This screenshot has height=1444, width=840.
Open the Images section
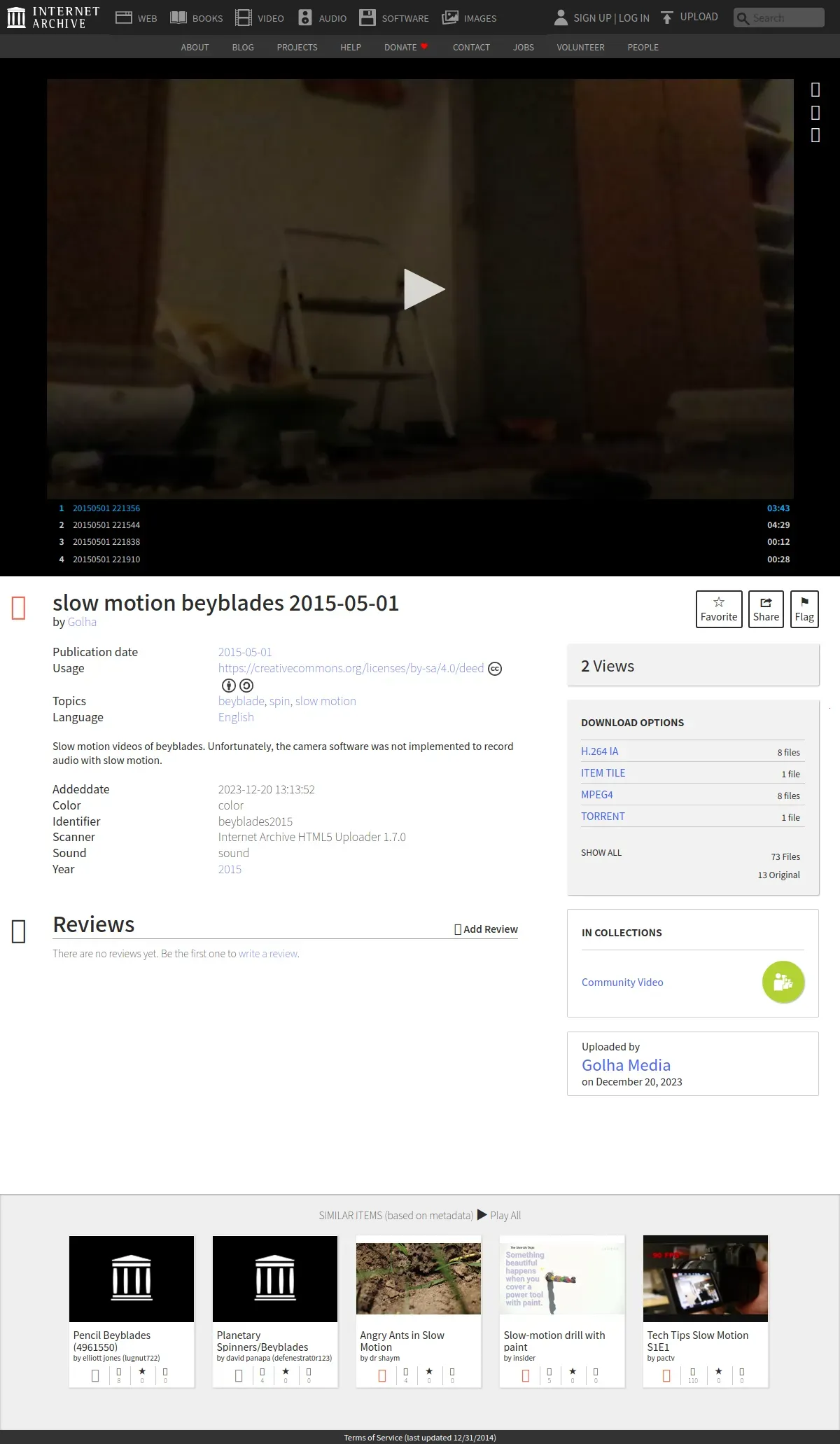[470, 18]
